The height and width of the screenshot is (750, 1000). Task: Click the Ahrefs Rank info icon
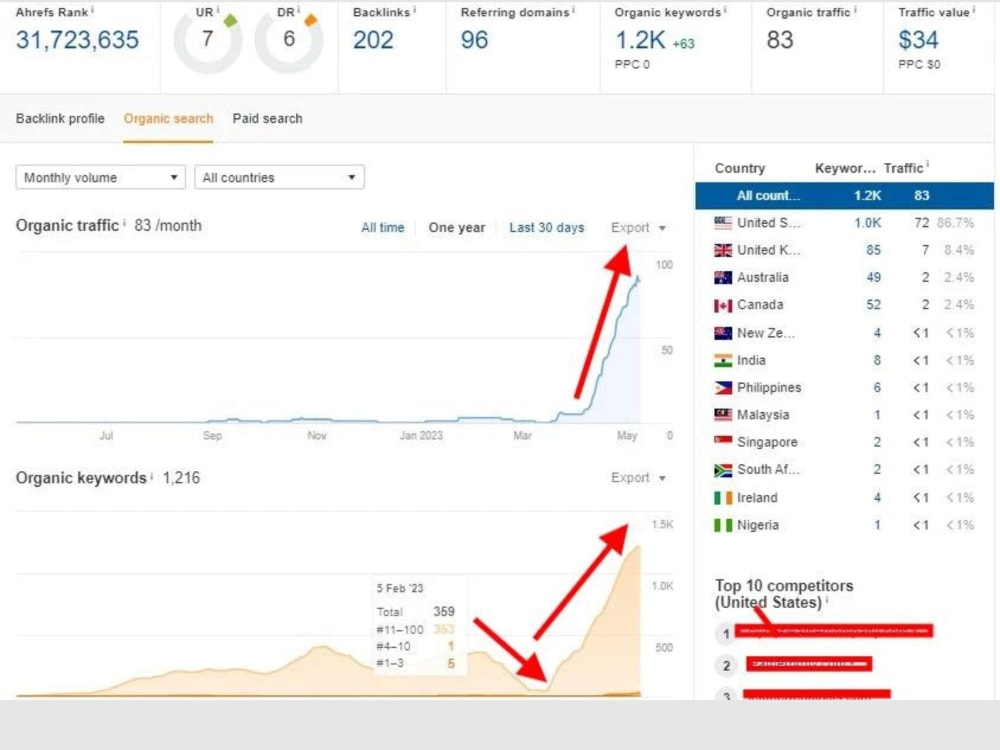coord(92,10)
